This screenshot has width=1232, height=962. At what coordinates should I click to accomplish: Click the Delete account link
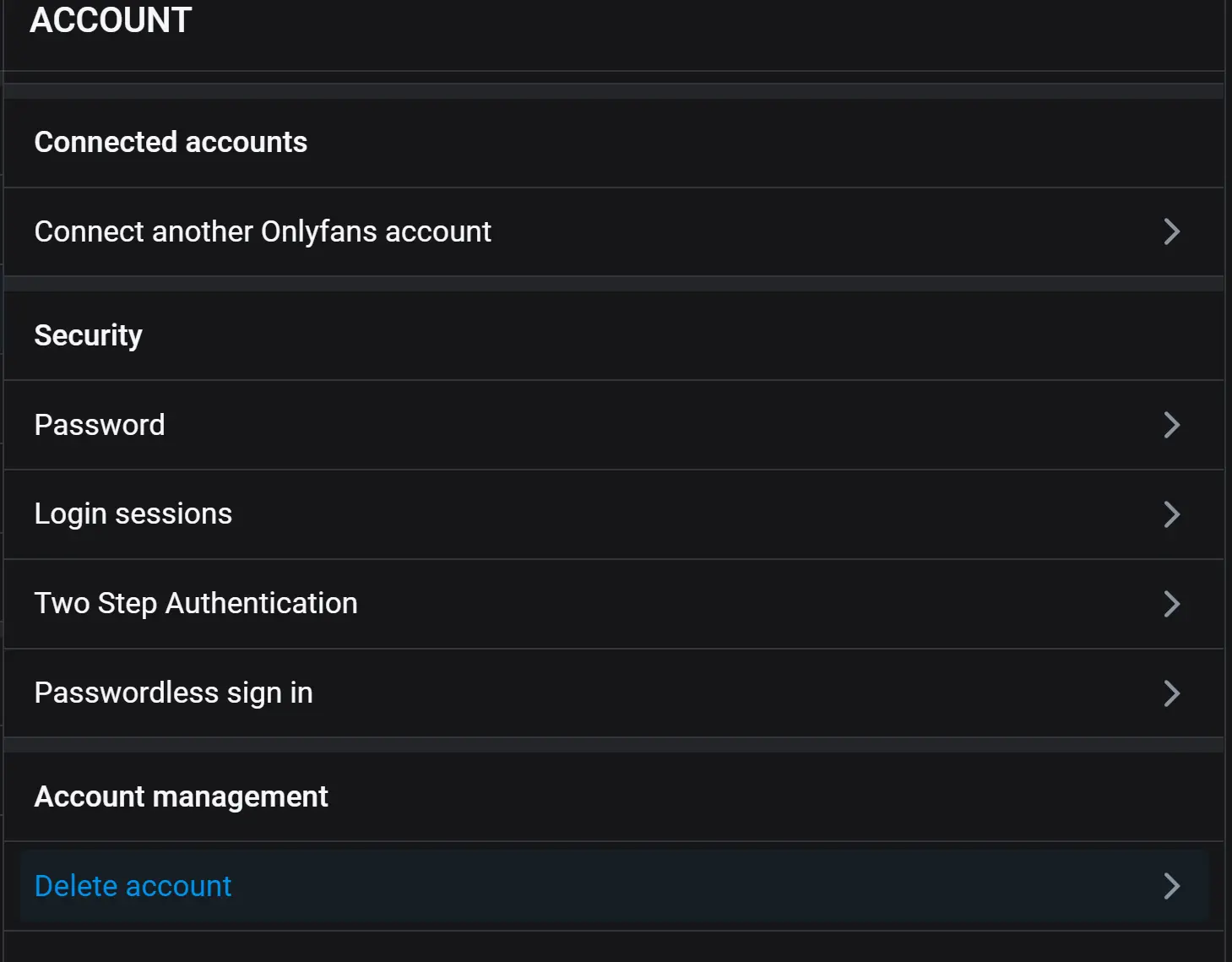coord(133,886)
